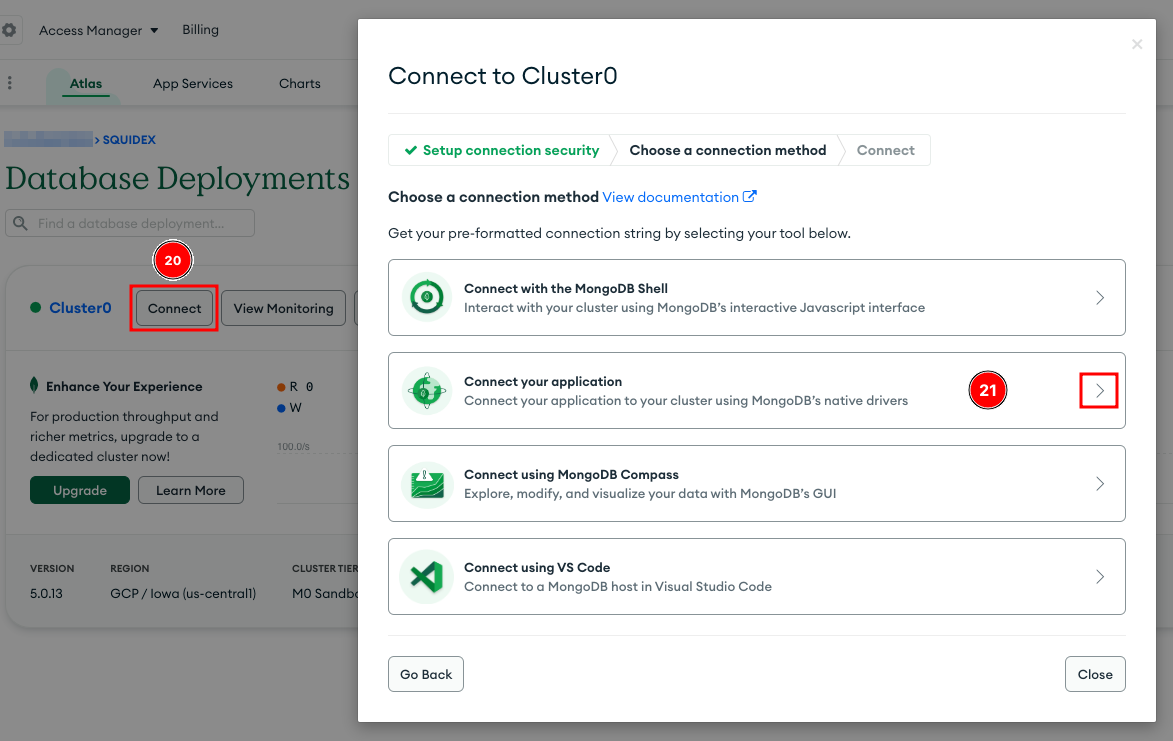This screenshot has width=1173, height=741.
Task: Choose Connect your application option
Action: [757, 390]
